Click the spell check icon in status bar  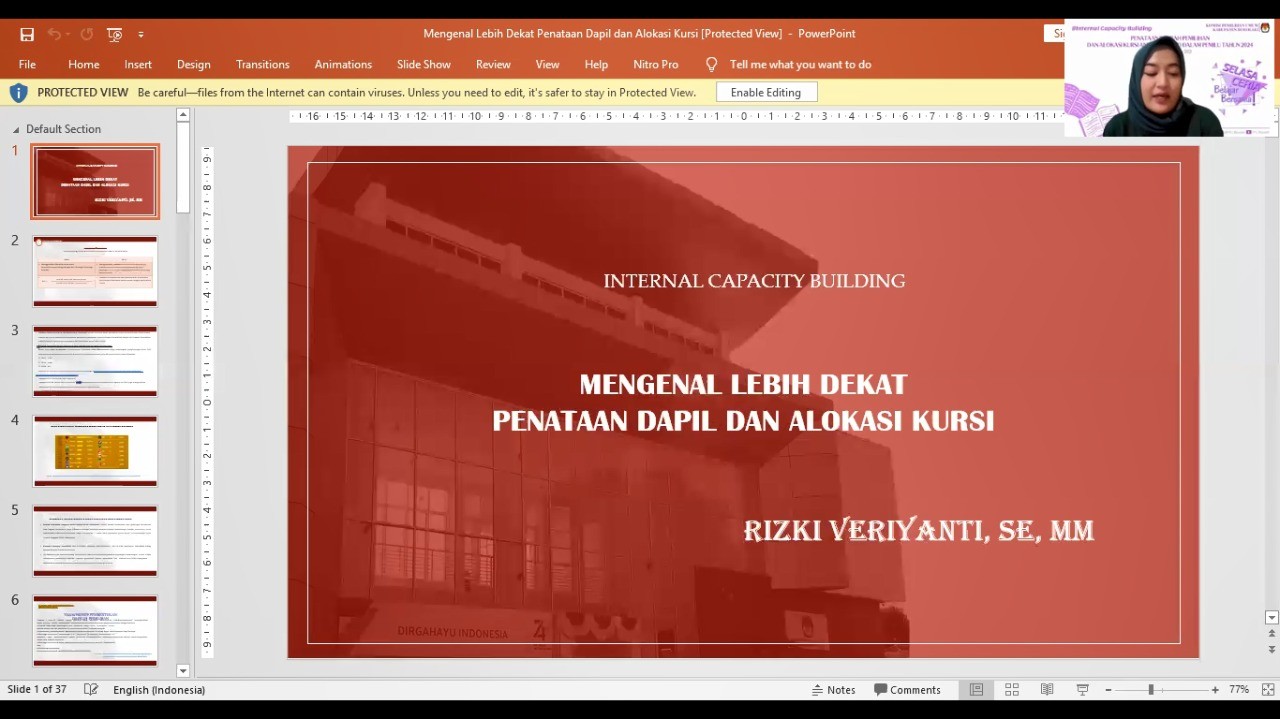pyautogui.click(x=91, y=690)
